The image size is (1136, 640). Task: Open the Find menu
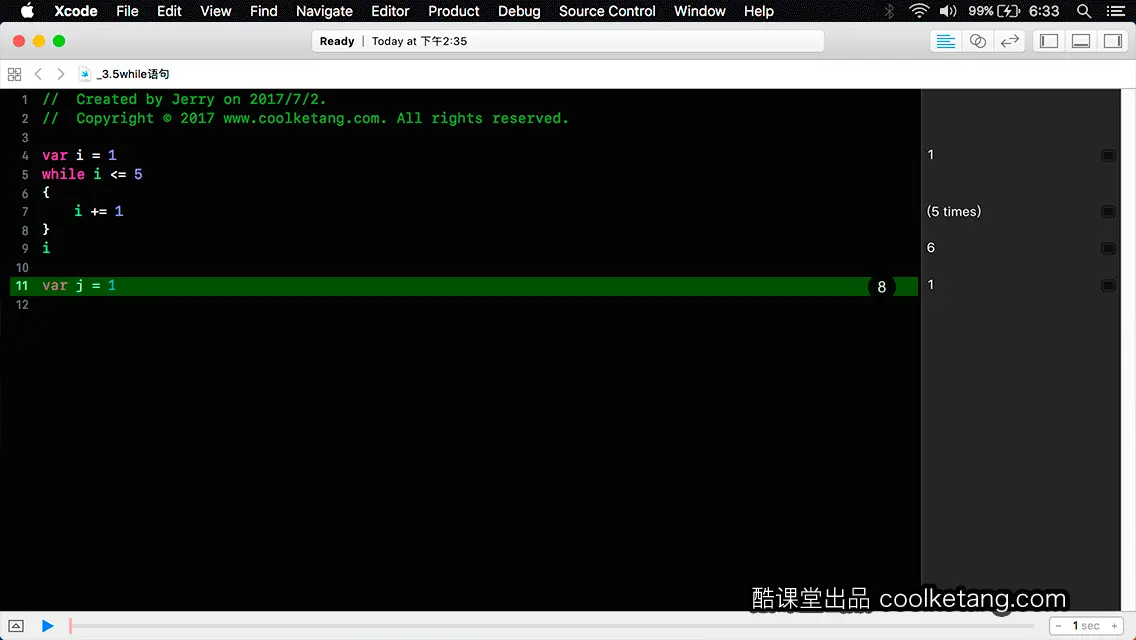pyautogui.click(x=264, y=11)
